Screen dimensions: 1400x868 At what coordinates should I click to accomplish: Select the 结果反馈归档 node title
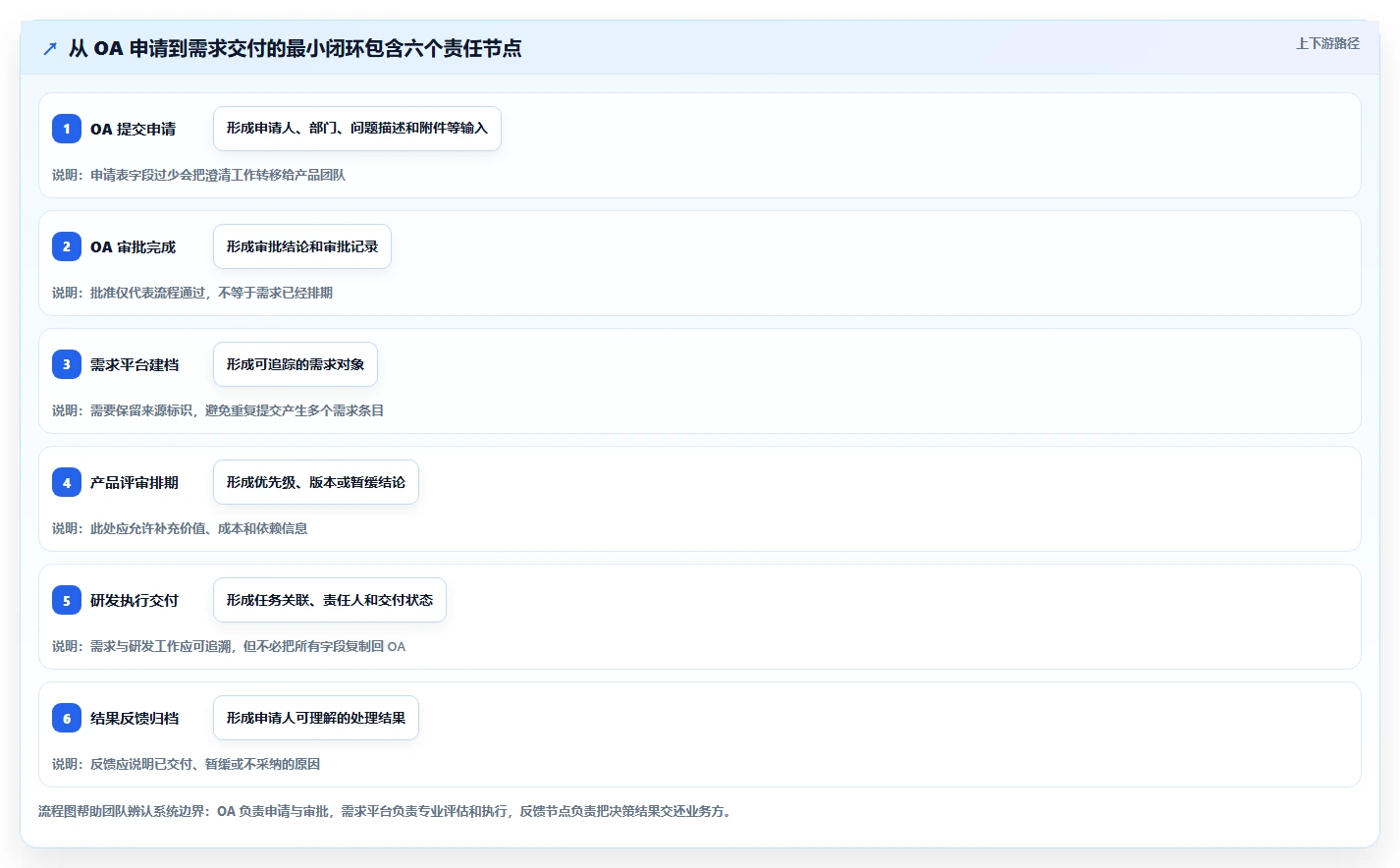pyautogui.click(x=135, y=718)
